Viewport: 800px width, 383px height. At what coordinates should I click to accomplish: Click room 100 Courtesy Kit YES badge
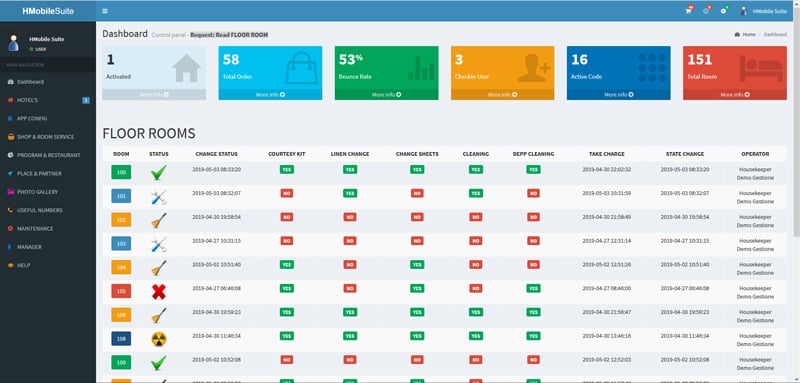[x=287, y=169]
